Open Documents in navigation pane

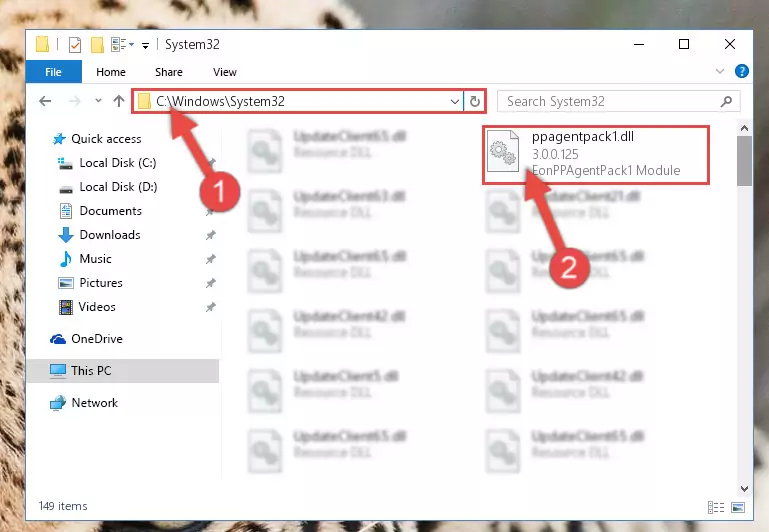[100, 211]
